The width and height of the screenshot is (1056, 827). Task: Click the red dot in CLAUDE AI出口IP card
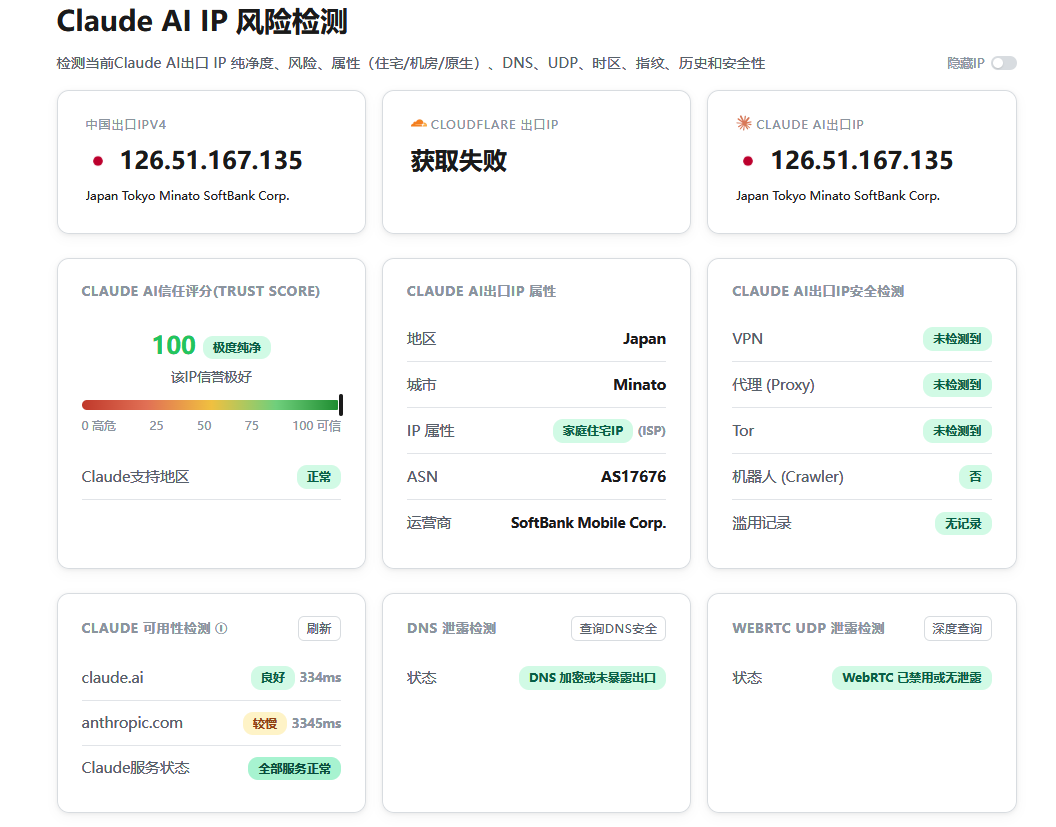click(x=748, y=161)
